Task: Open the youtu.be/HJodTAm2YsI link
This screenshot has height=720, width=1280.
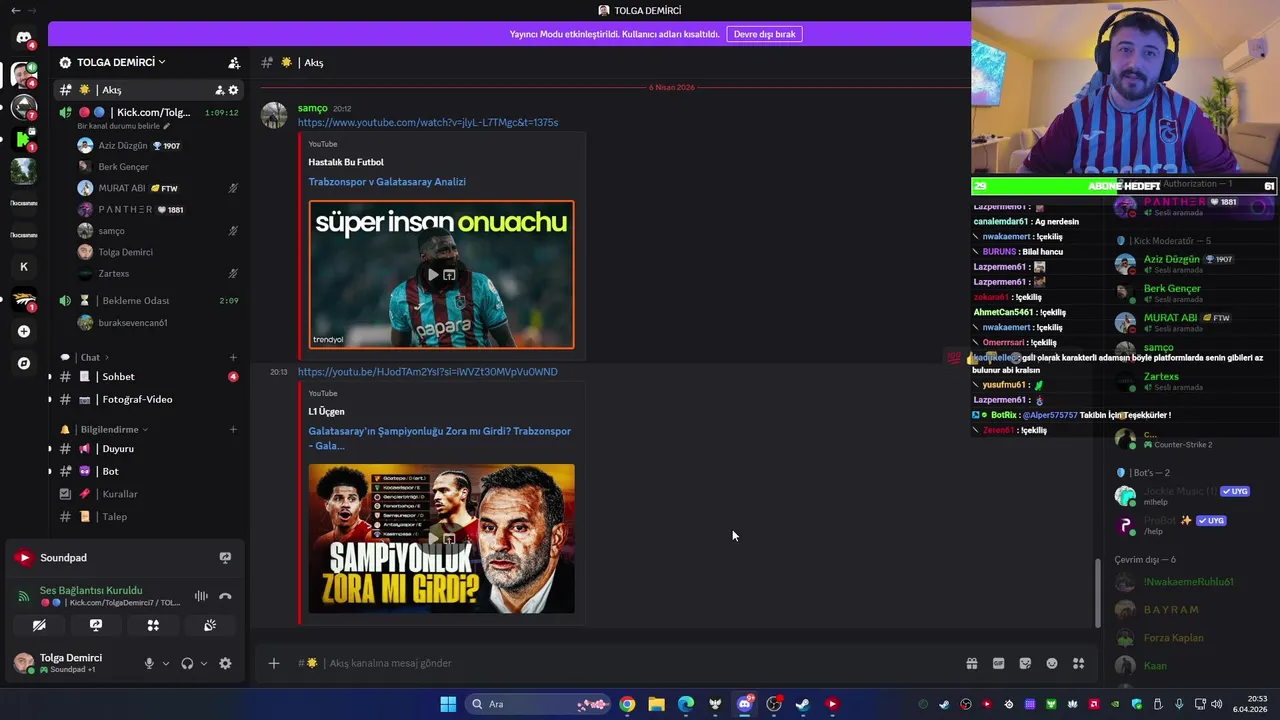Action: point(428,372)
